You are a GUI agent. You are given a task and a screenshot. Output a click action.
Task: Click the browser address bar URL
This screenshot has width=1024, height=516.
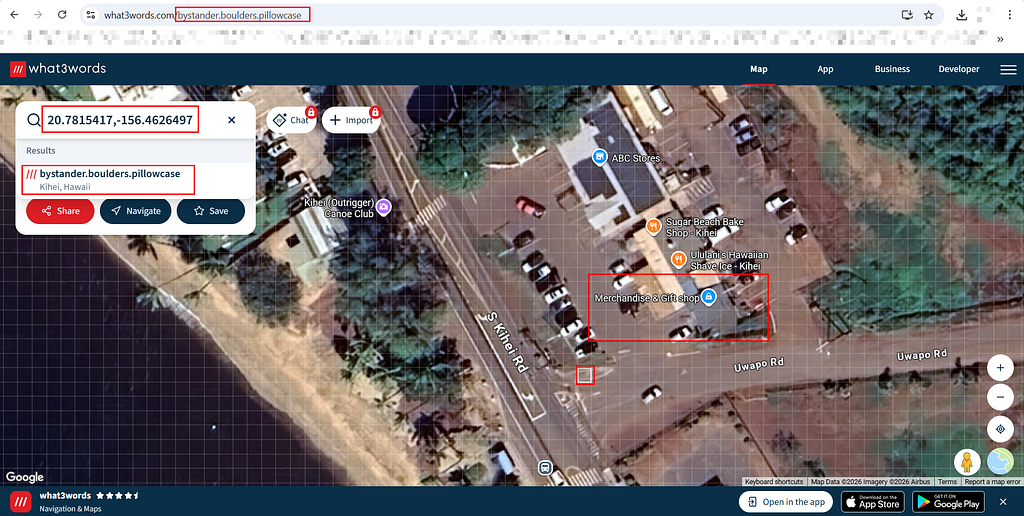pyautogui.click(x=202, y=14)
